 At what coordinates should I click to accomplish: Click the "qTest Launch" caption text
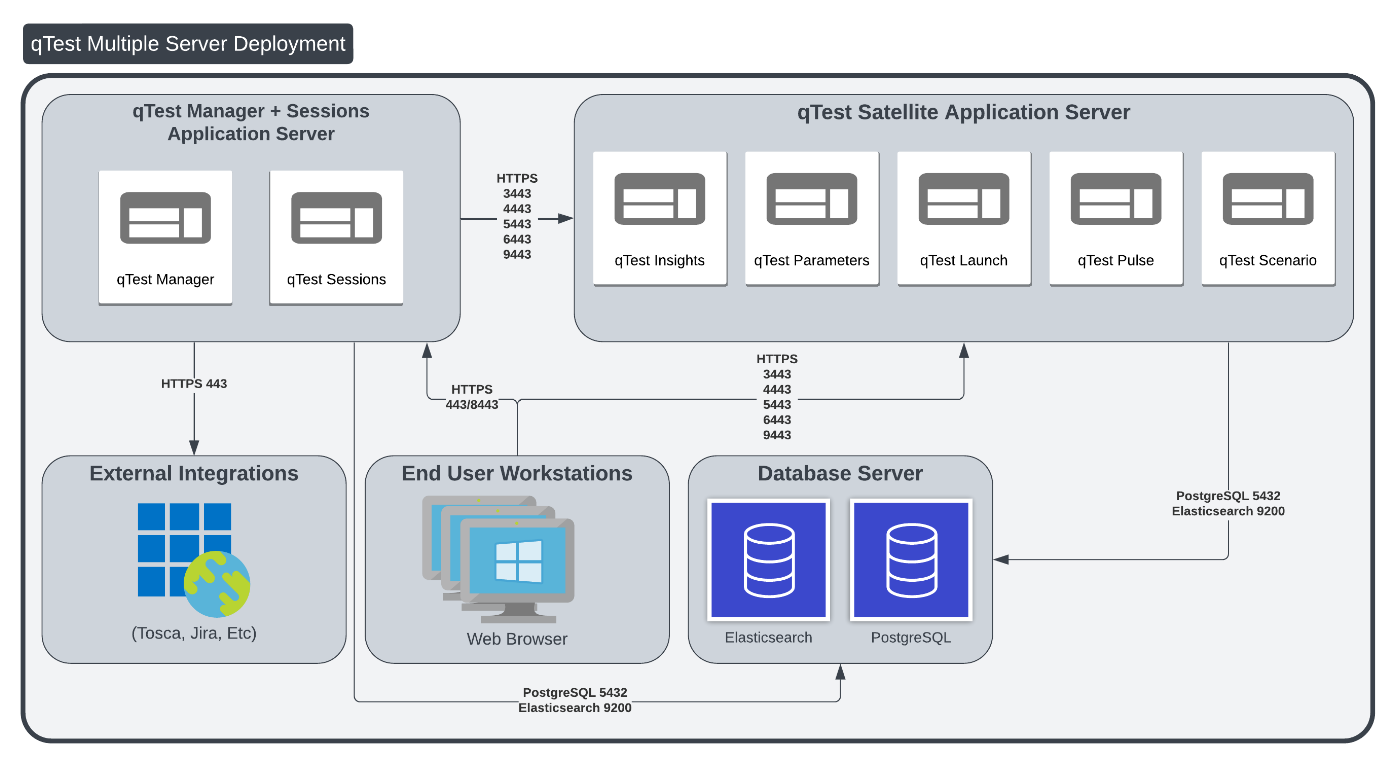[x=964, y=261]
